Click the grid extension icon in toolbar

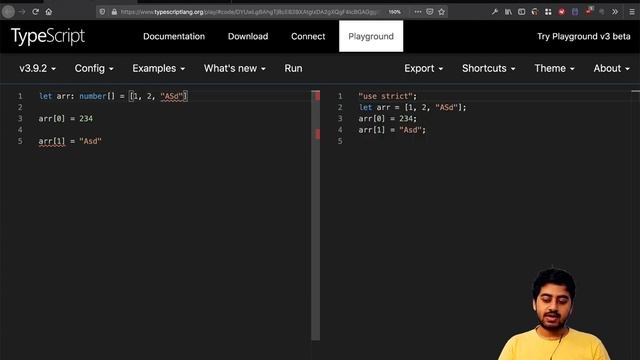pyautogui.click(x=548, y=12)
